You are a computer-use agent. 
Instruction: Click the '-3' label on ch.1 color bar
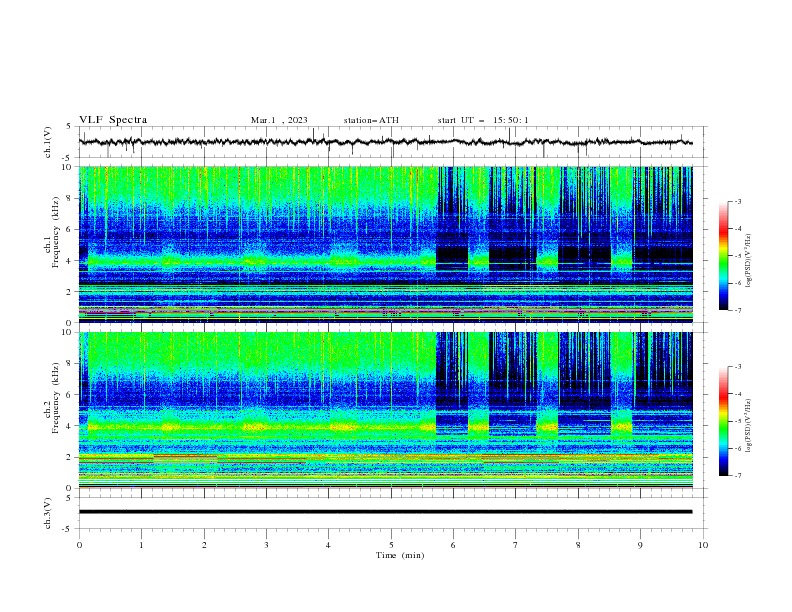[x=738, y=201]
